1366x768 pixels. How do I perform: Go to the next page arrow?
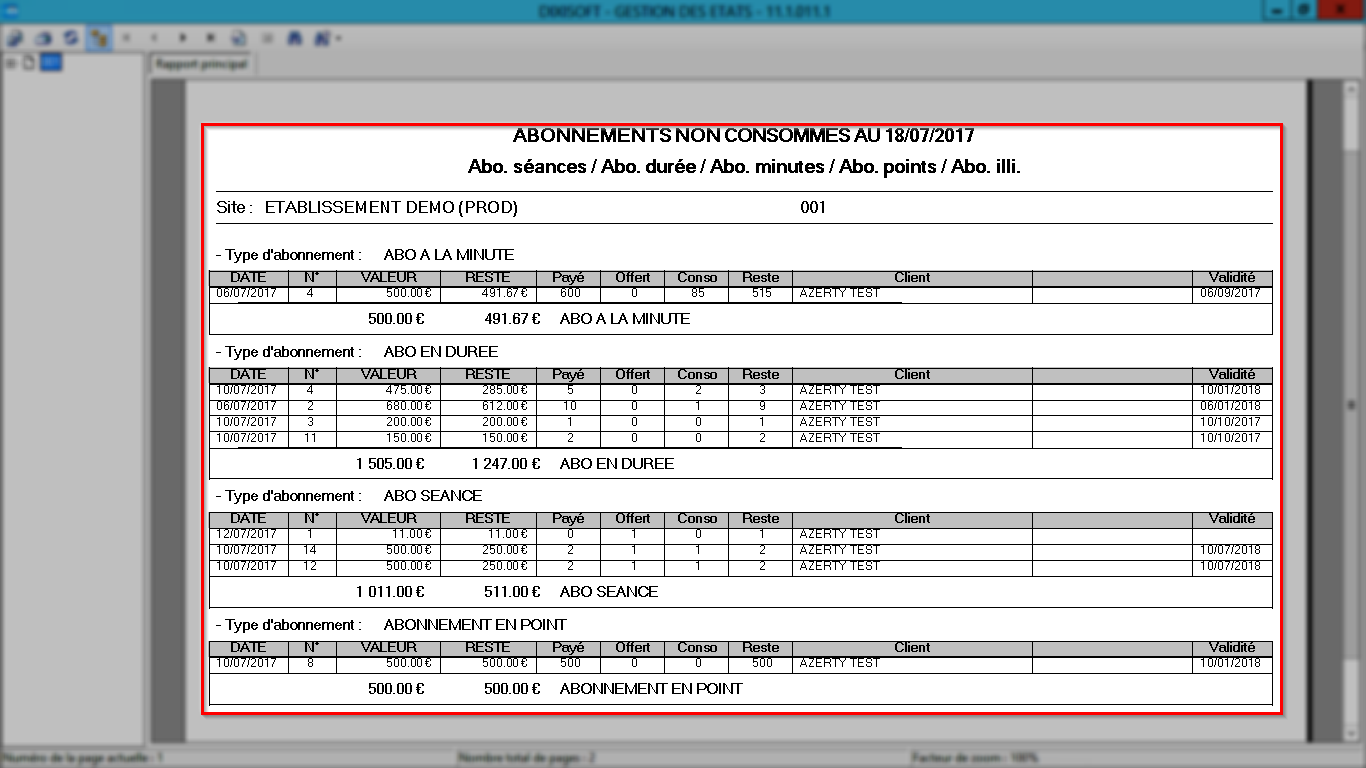point(183,38)
